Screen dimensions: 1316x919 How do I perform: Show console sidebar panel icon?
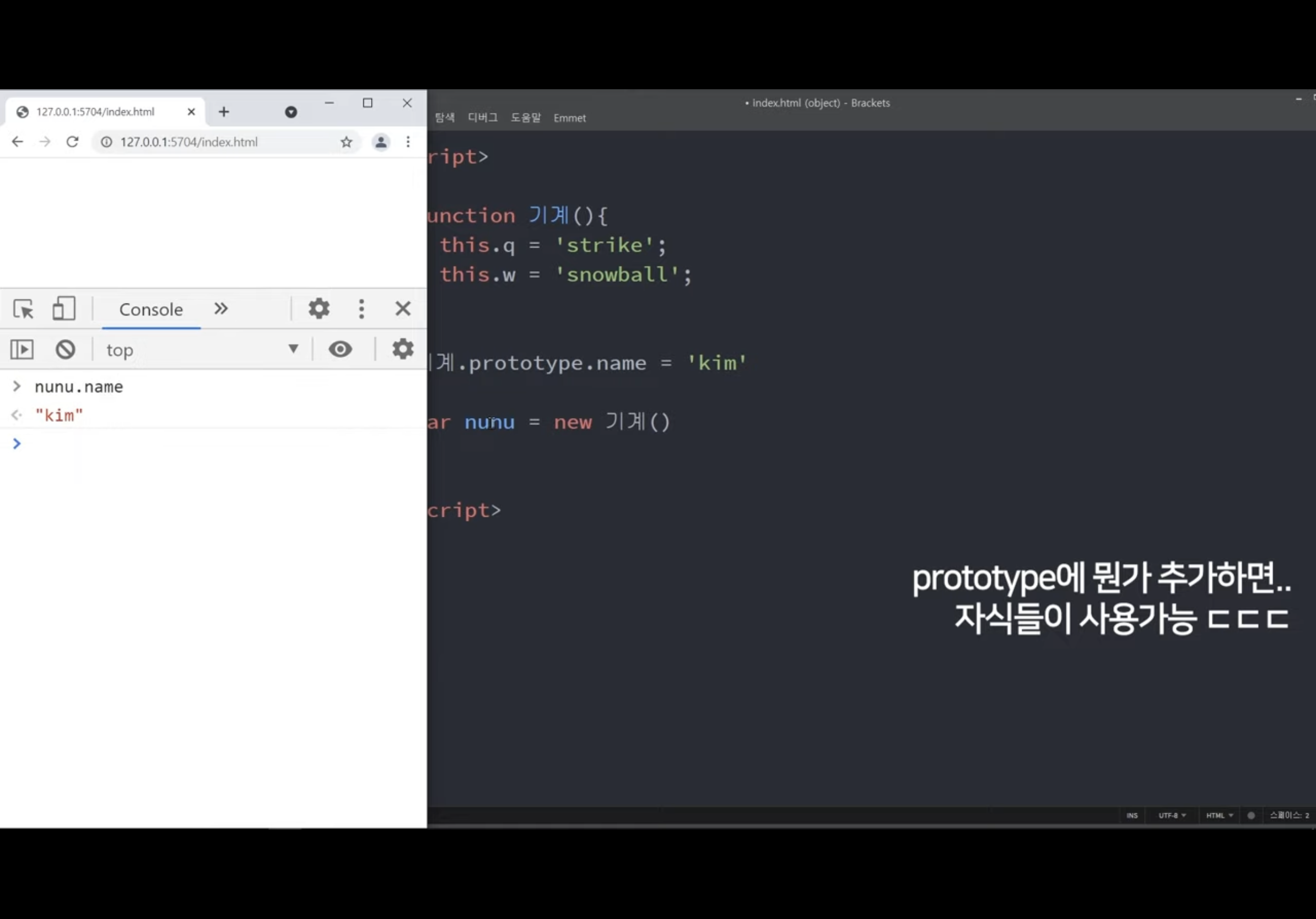point(22,349)
